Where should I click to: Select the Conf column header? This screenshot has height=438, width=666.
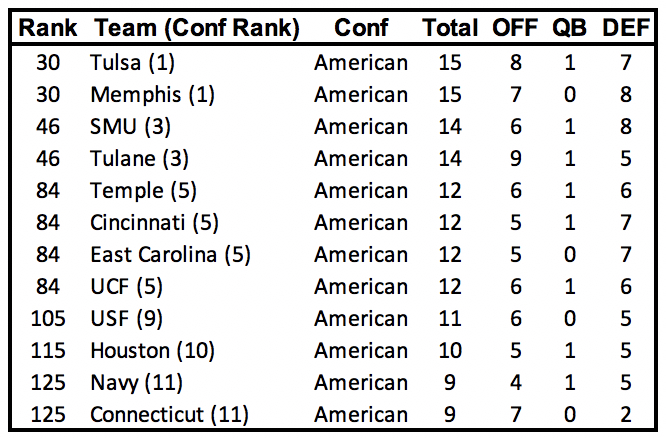coord(361,29)
